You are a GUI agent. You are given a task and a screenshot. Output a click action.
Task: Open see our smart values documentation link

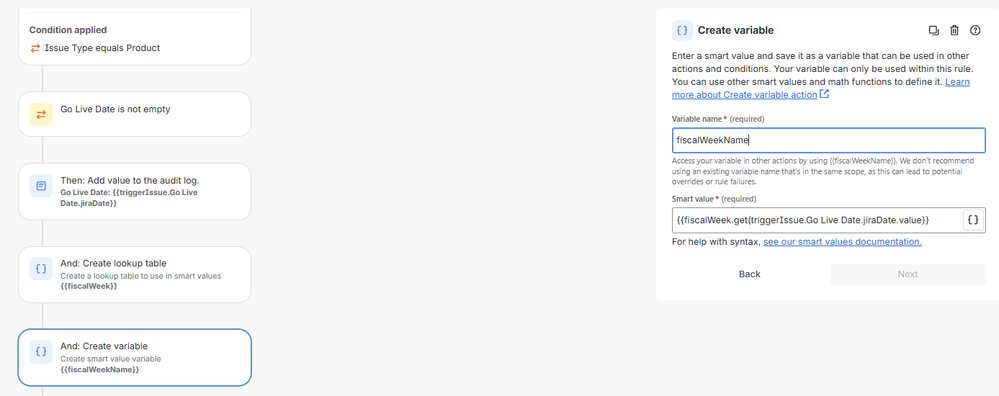(x=842, y=242)
